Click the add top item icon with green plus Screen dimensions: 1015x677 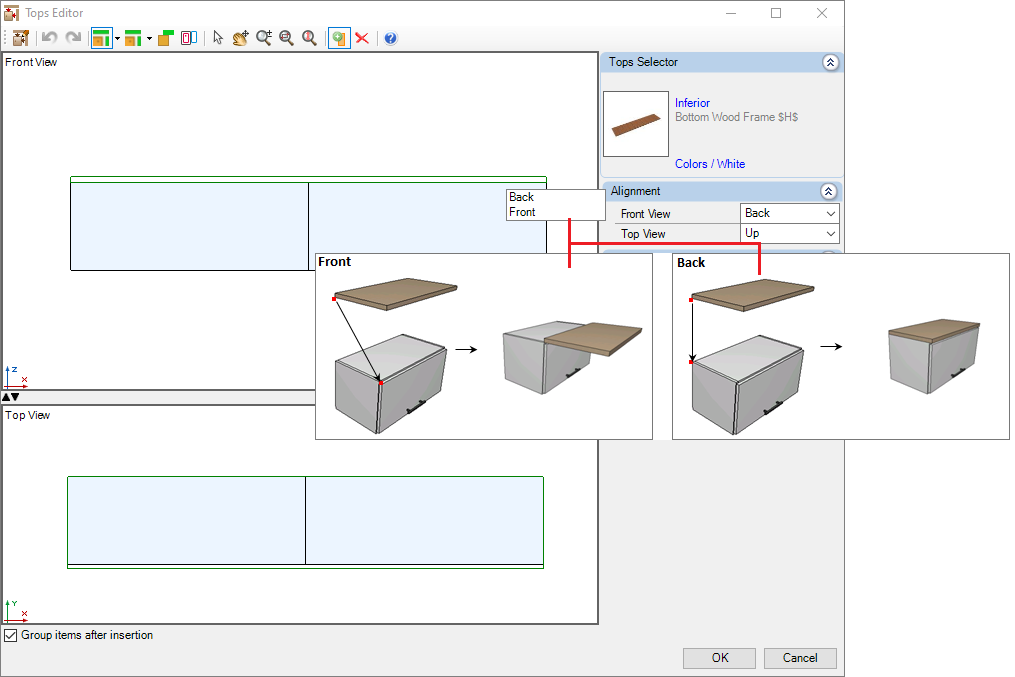coord(339,38)
